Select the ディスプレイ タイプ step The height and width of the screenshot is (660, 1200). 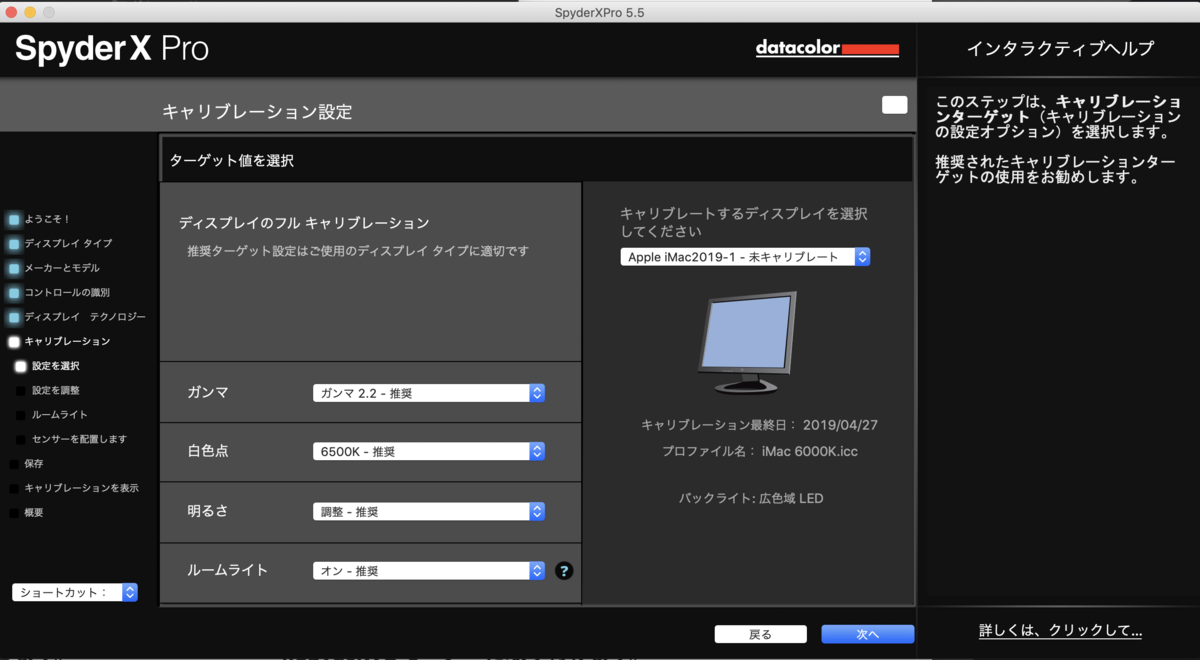pyautogui.click(x=13, y=242)
